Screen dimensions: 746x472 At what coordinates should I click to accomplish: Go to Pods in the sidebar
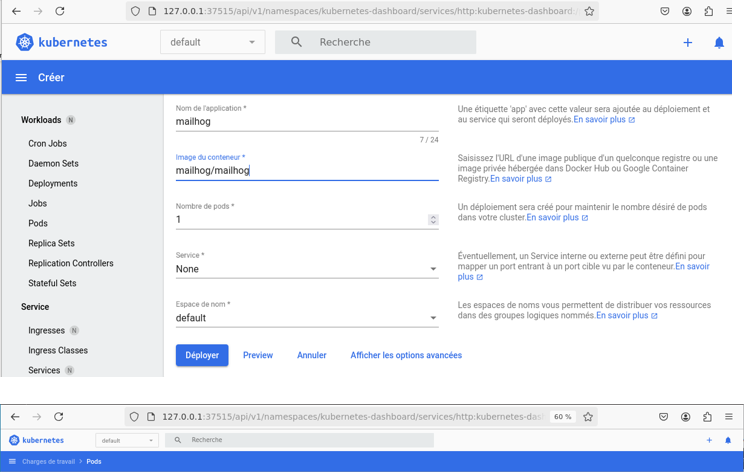pos(38,224)
